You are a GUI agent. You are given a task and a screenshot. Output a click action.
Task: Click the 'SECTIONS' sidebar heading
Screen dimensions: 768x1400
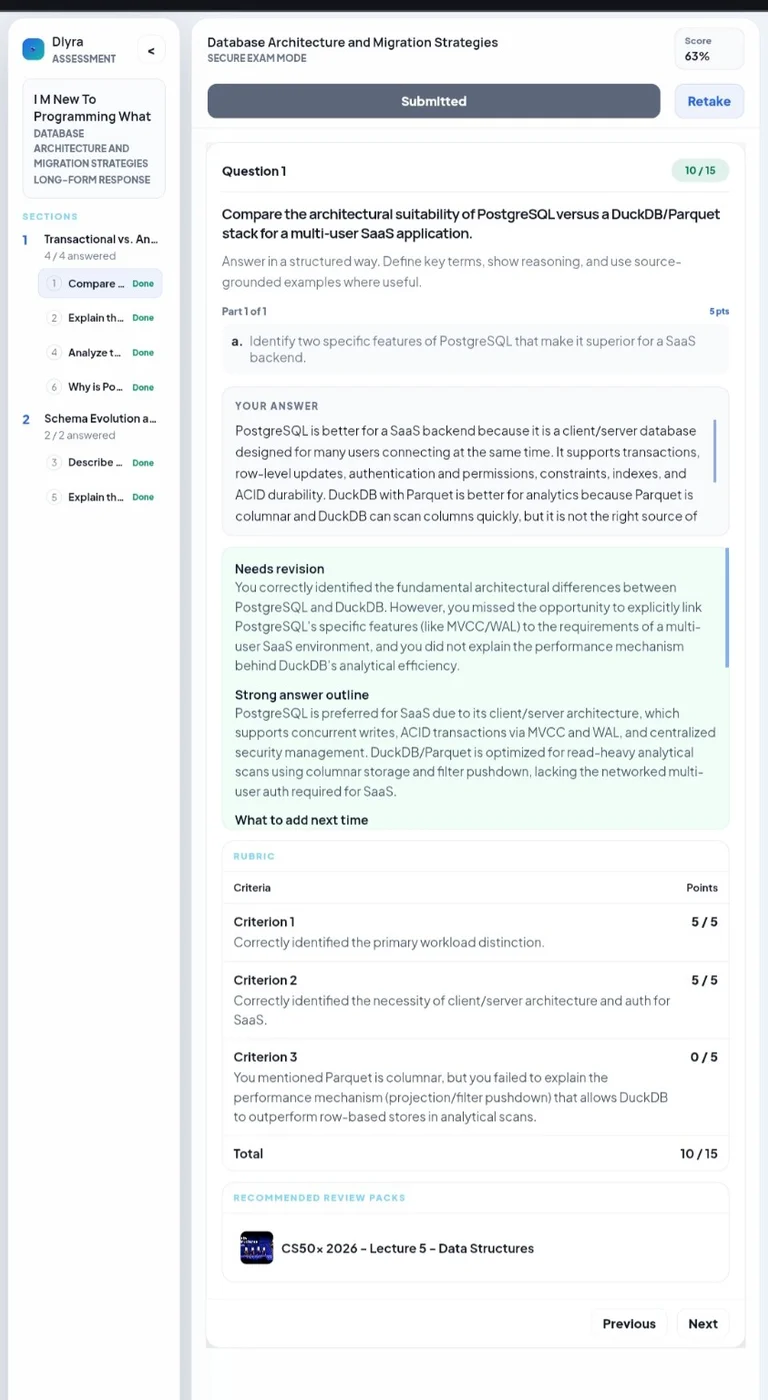pyautogui.click(x=50, y=216)
